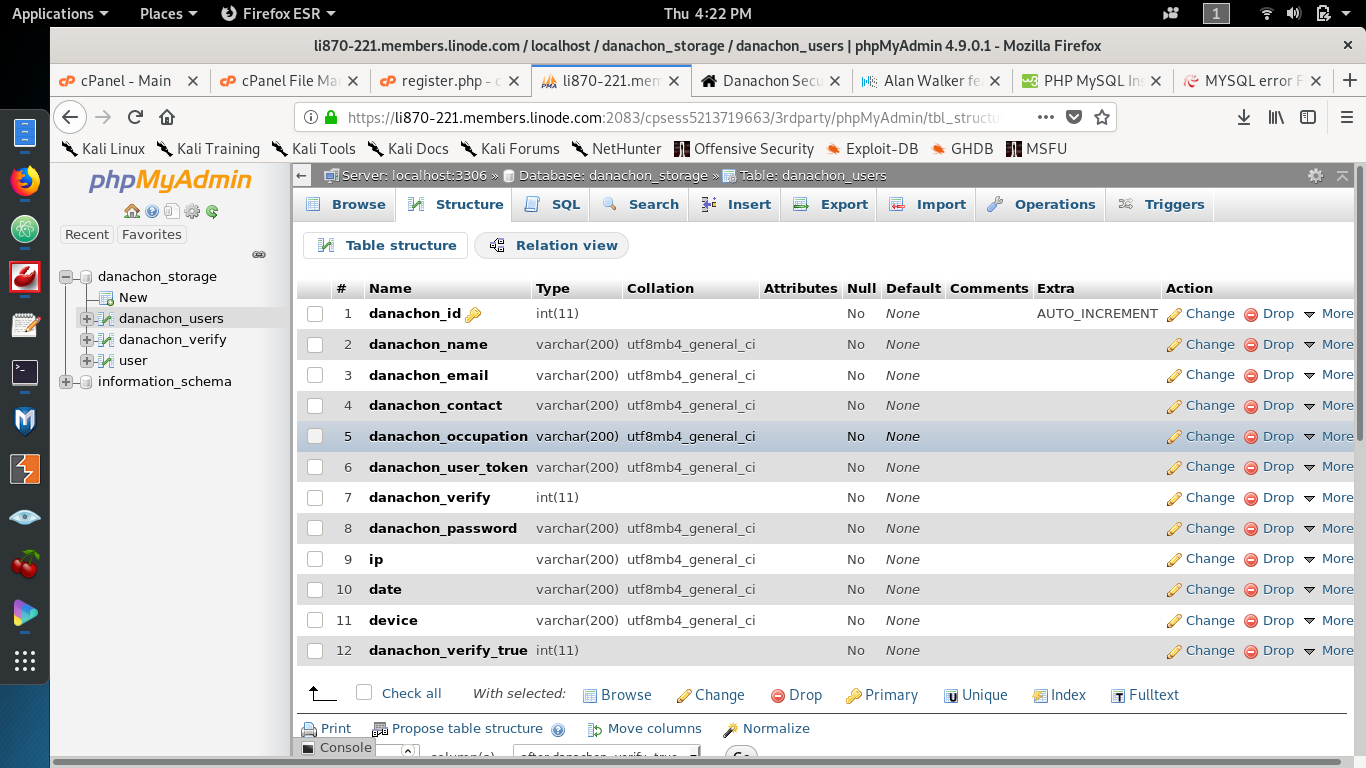The height and width of the screenshot is (768, 1366).
Task: Expand the danachon_verify table tree node
Action: (87, 339)
